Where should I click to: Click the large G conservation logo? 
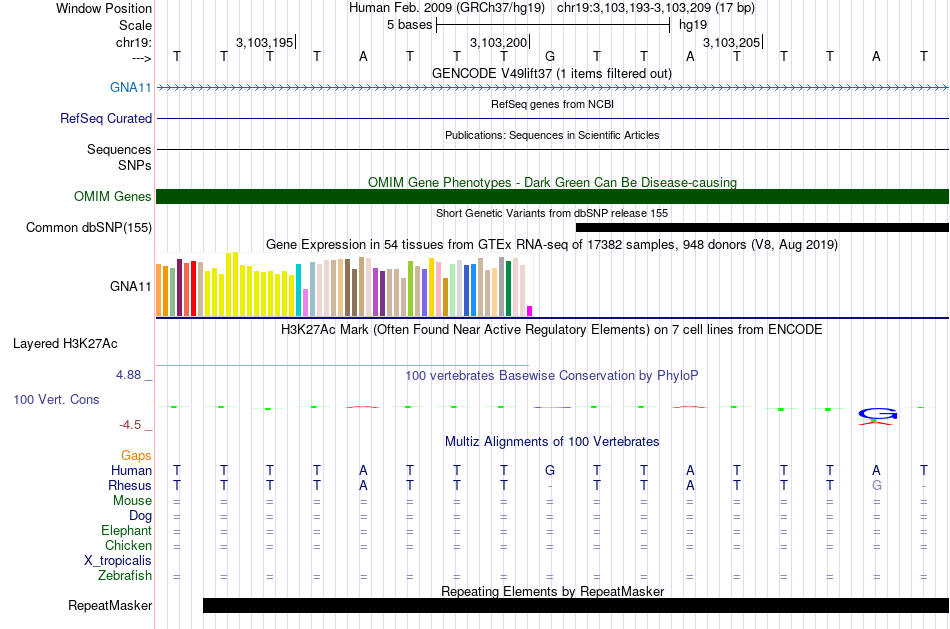pyautogui.click(x=877, y=415)
